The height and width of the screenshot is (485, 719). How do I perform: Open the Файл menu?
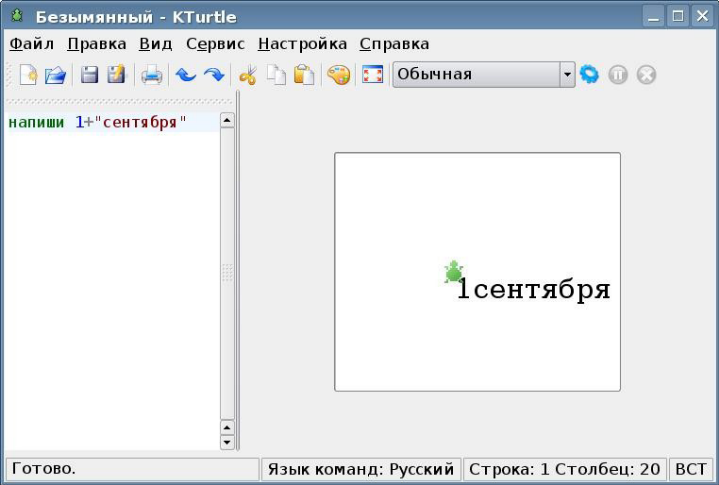pyautogui.click(x=31, y=44)
